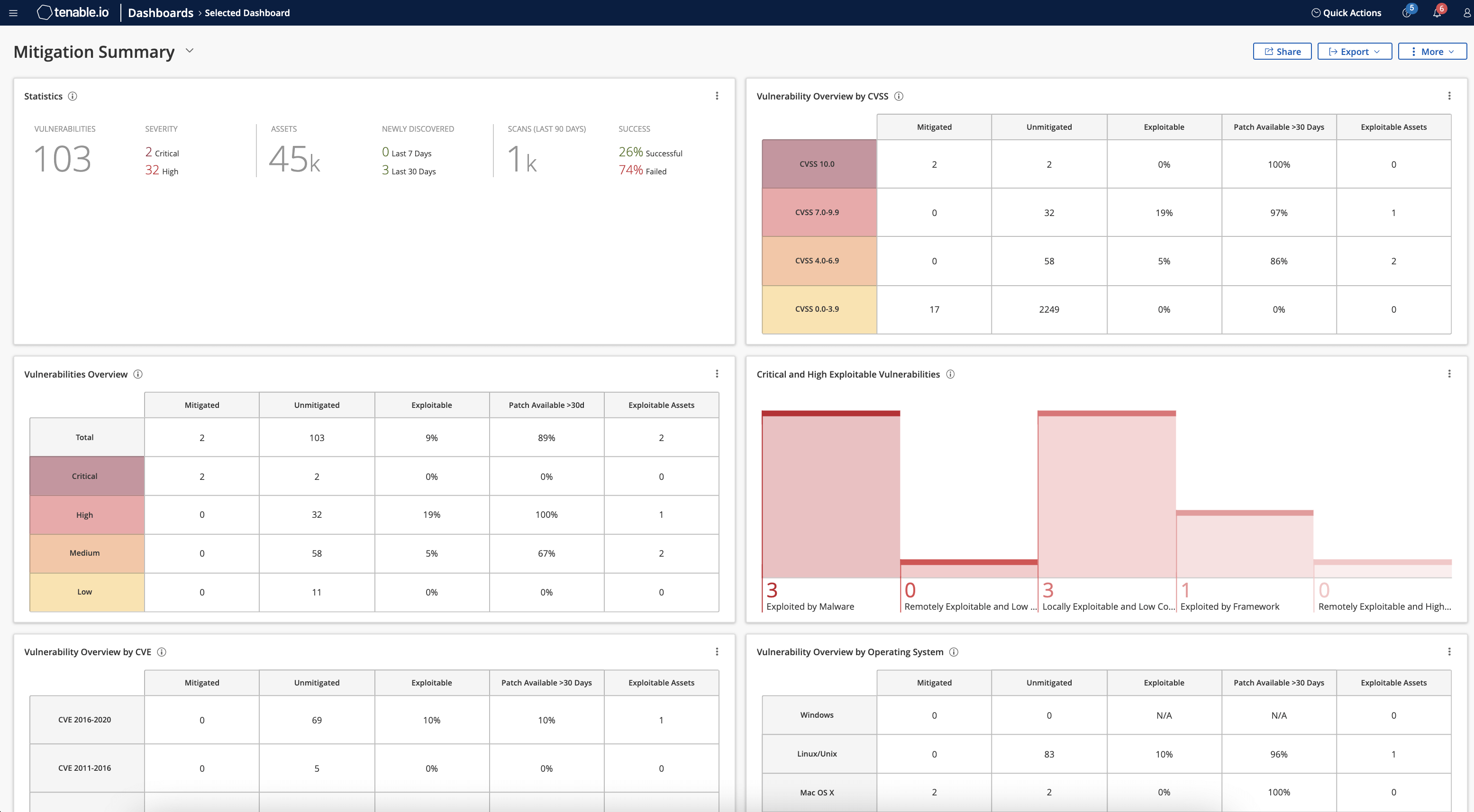Click the CVSS 10.0 colored row header

tap(818, 164)
